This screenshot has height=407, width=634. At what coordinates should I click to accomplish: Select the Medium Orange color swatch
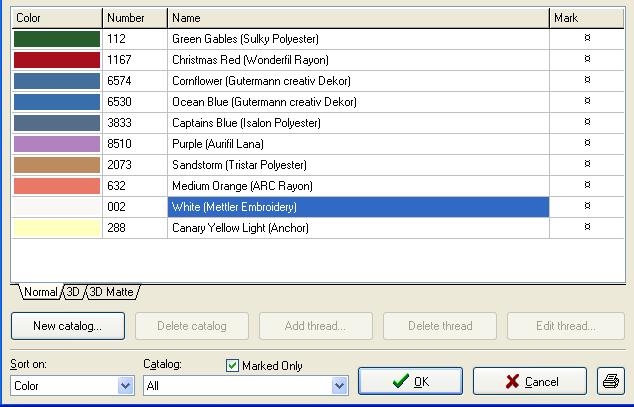[x=57, y=186]
